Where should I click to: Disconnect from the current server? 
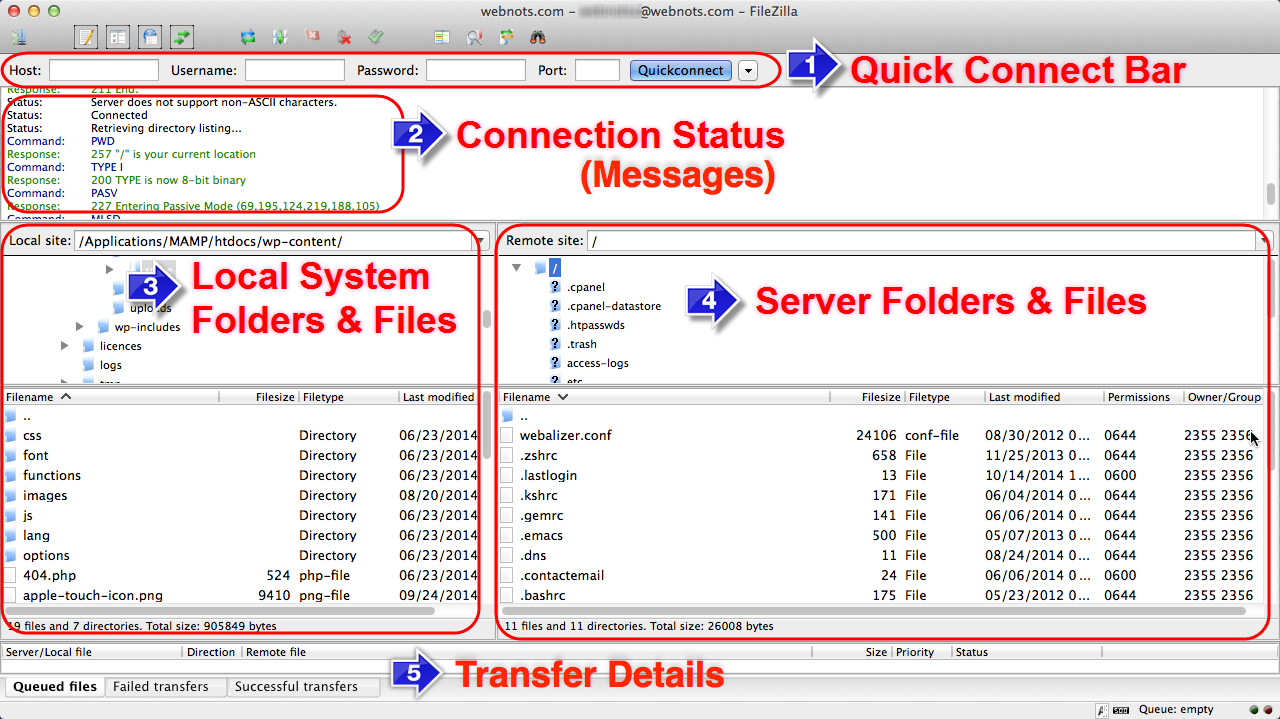pyautogui.click(x=344, y=38)
